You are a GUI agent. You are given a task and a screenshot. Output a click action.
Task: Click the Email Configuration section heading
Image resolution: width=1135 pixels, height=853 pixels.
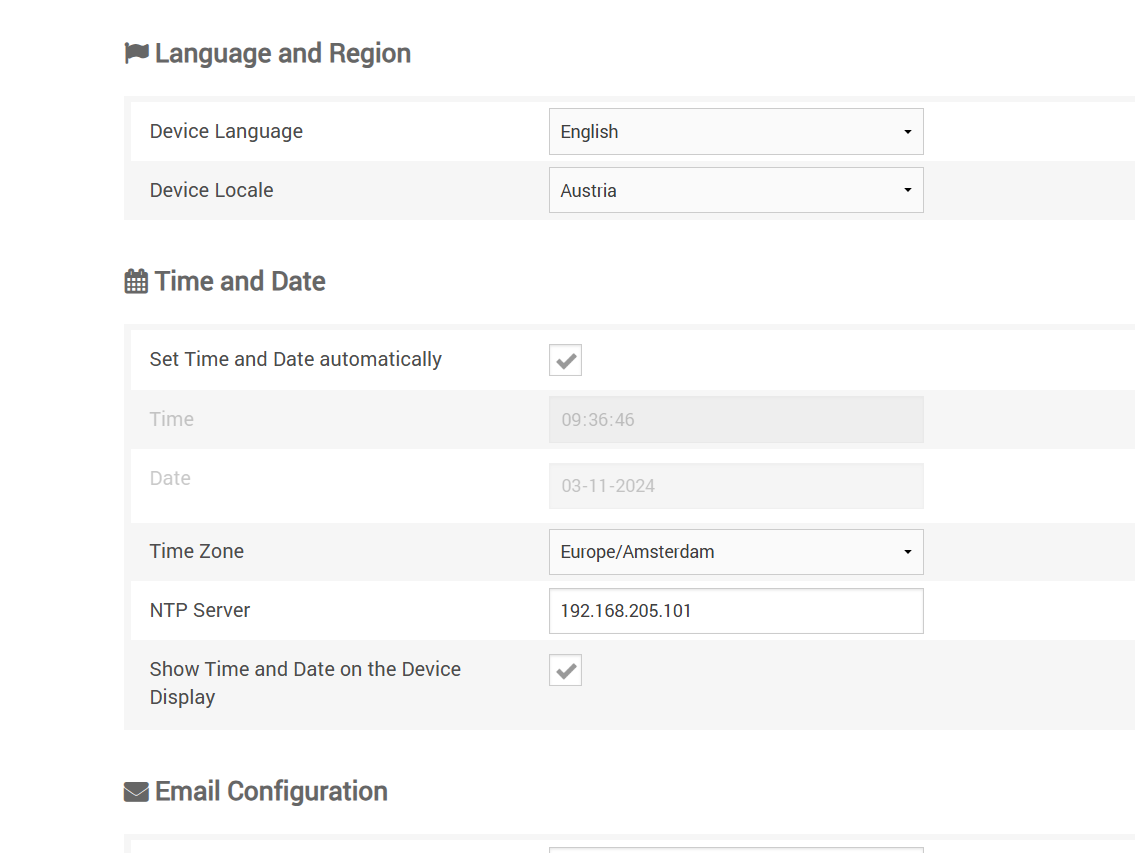pos(271,792)
